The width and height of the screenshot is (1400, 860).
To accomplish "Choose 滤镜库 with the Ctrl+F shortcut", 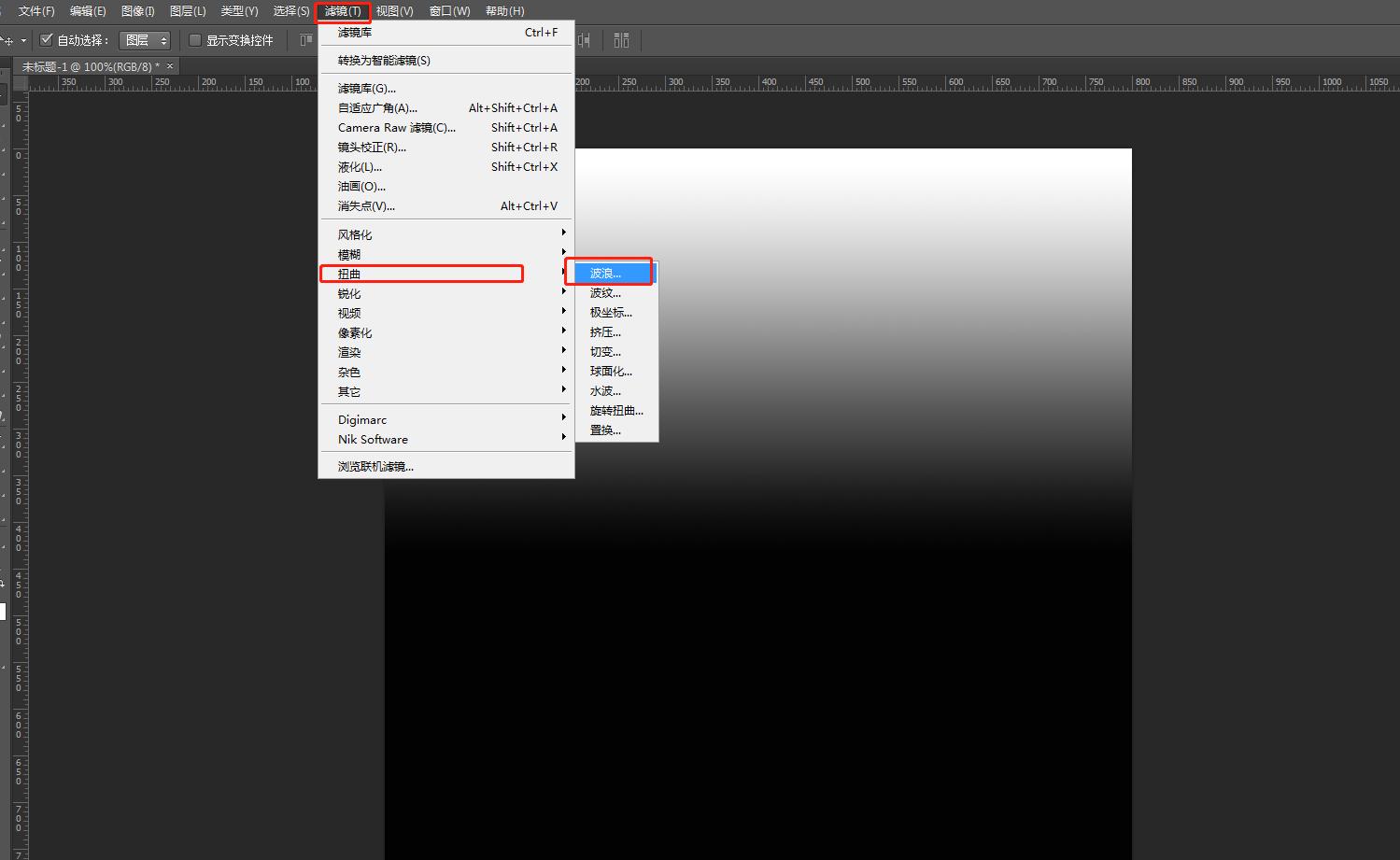I will (446, 33).
